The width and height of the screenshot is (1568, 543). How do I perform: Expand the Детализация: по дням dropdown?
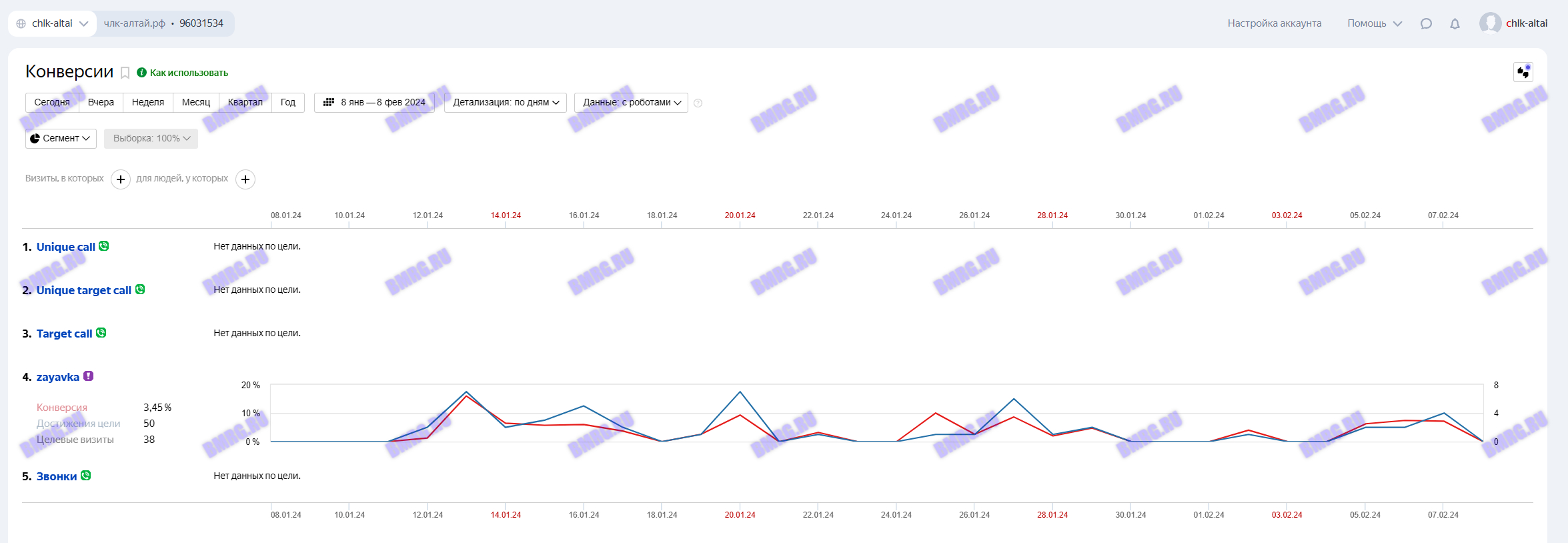[x=506, y=103]
